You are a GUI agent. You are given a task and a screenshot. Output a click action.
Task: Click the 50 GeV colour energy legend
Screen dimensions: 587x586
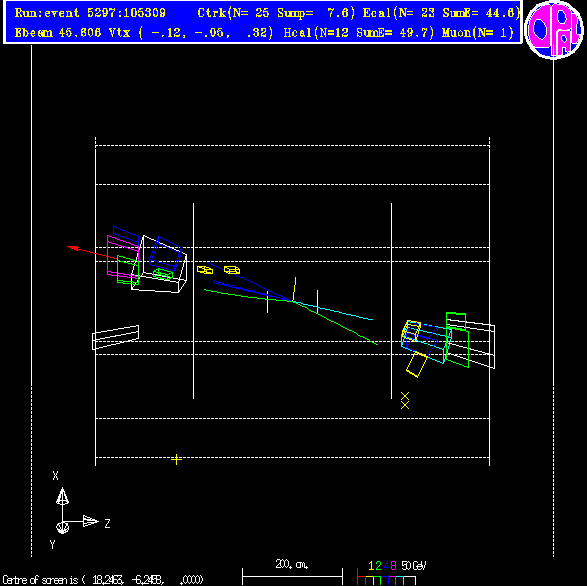(x=391, y=573)
